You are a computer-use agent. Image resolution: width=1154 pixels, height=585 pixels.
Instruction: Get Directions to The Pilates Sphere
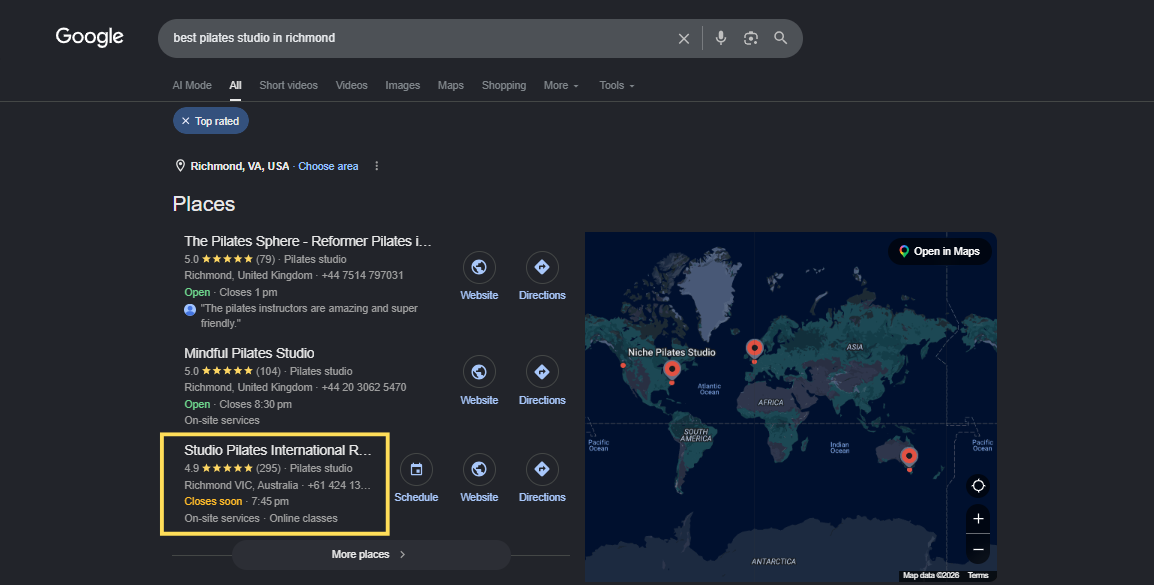(x=542, y=277)
